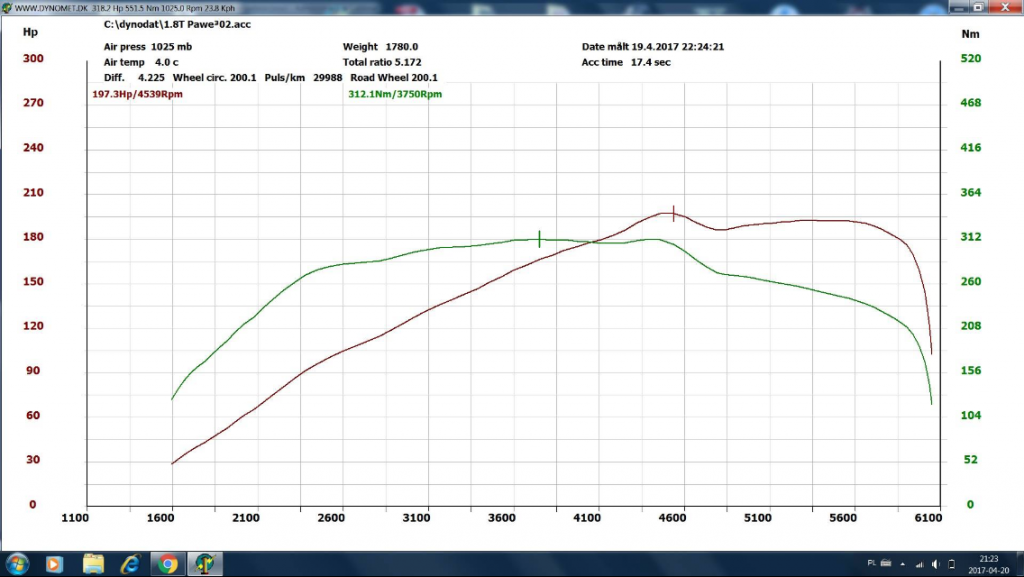Open the clock showing 21:23

click(989, 565)
